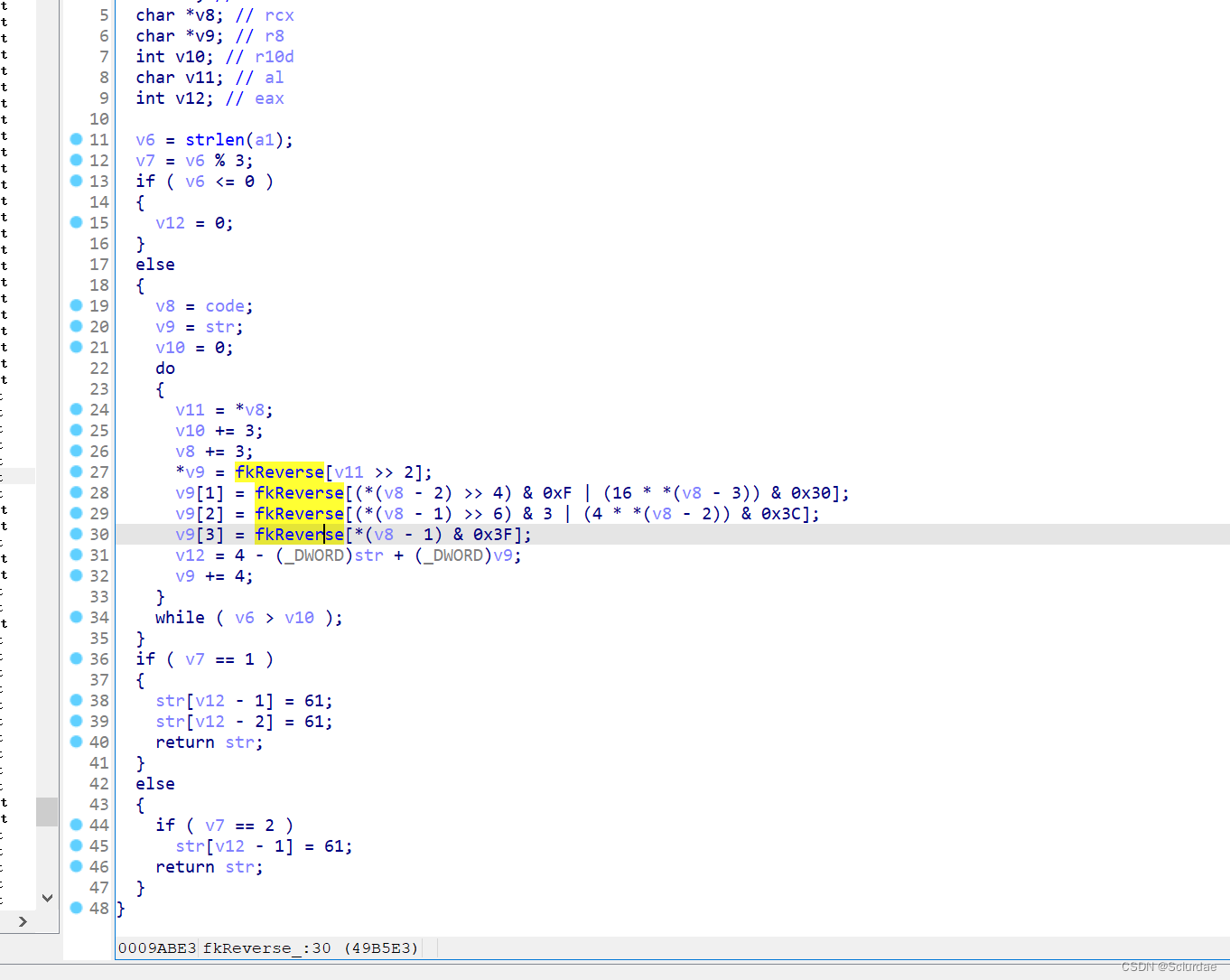Click fkReverse on line 28

[299, 493]
